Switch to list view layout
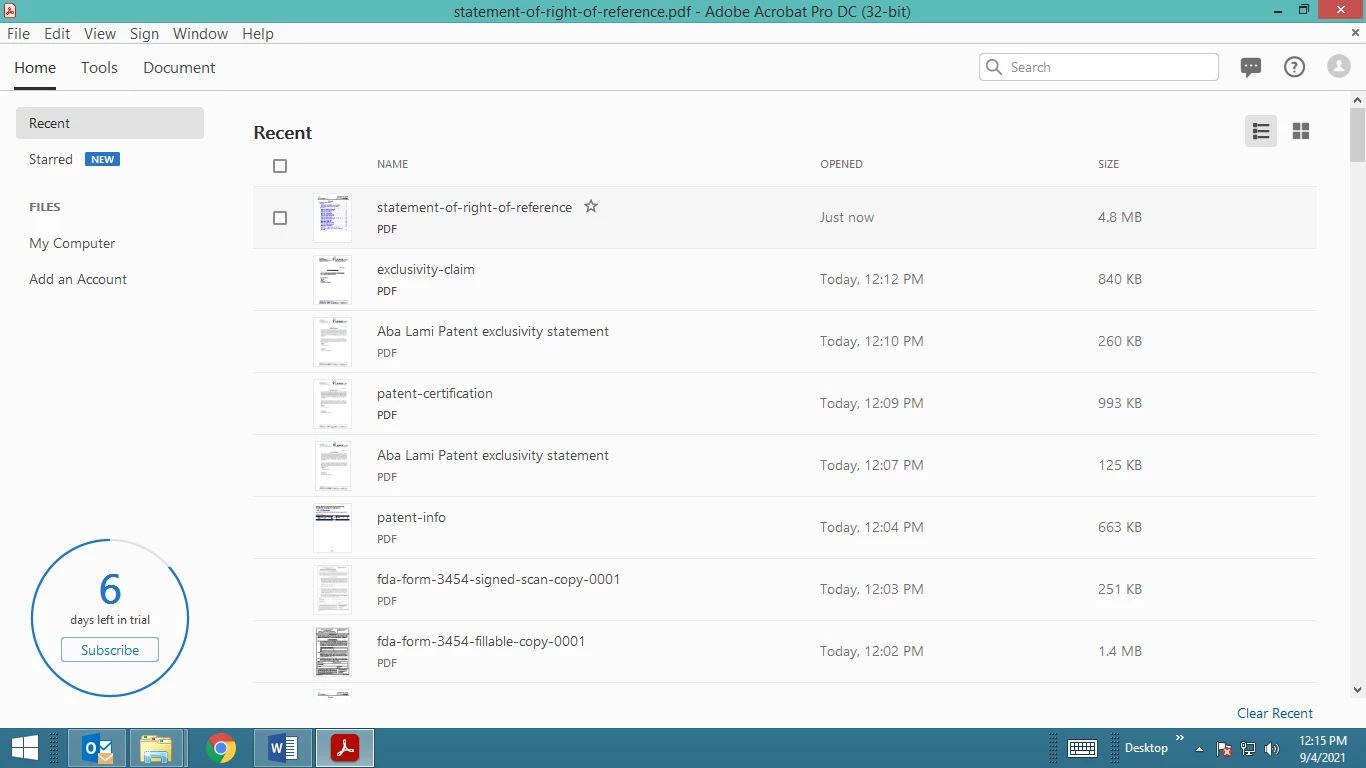This screenshot has width=1366, height=768. pyautogui.click(x=1261, y=131)
